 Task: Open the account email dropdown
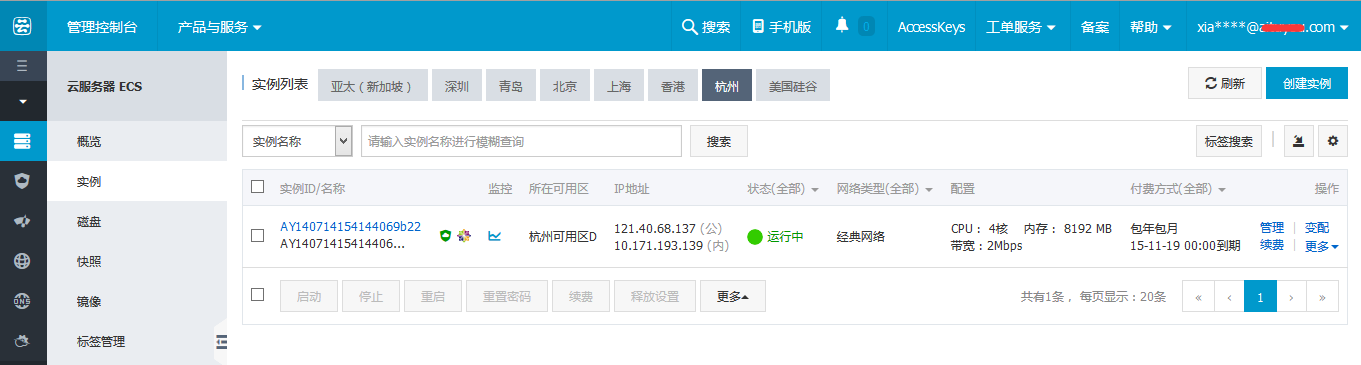tap(1272, 27)
